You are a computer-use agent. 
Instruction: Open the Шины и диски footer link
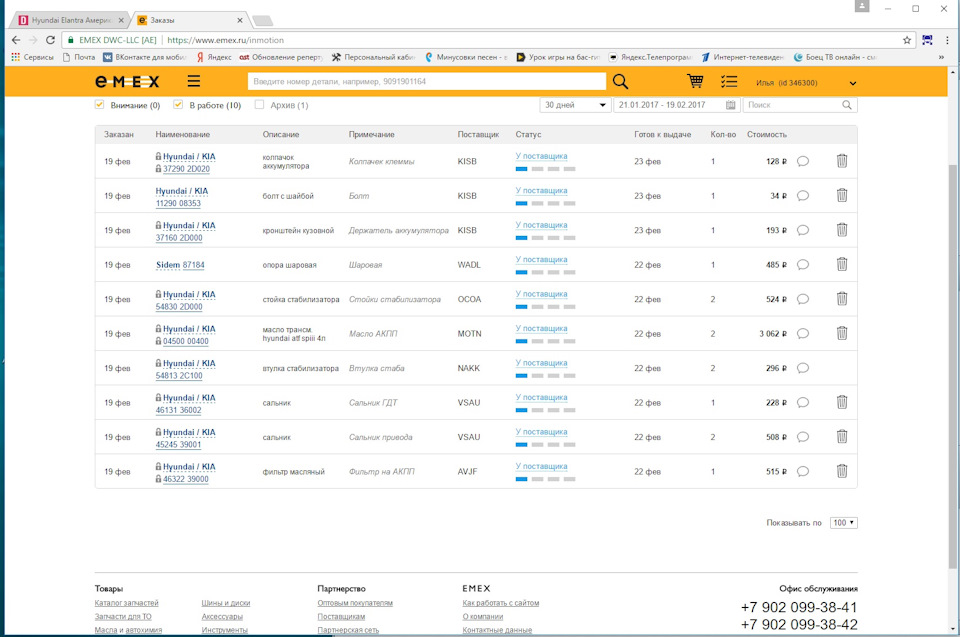pyautogui.click(x=226, y=603)
